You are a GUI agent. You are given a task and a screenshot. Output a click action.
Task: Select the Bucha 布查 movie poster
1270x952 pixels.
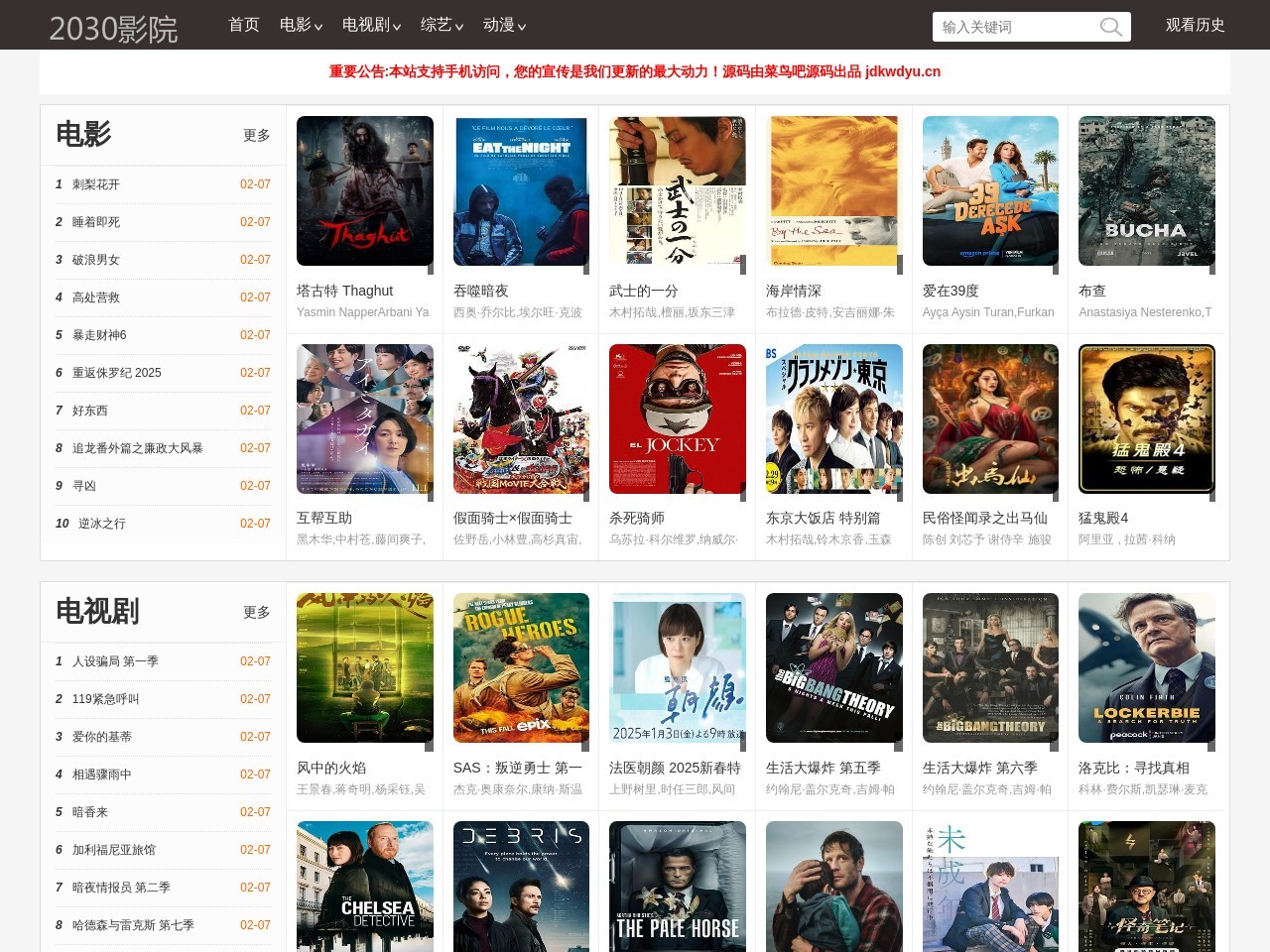1146,190
